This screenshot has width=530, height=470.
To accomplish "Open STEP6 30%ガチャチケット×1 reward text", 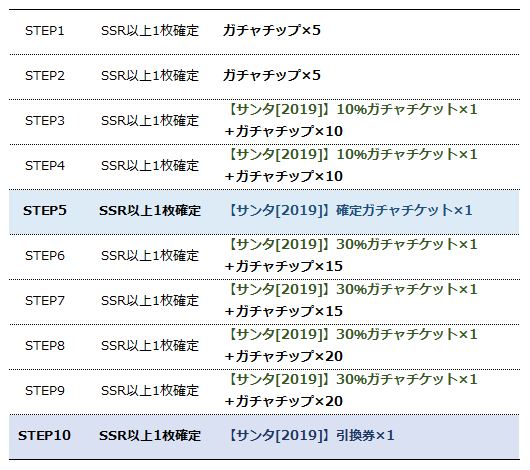I will 353,244.
